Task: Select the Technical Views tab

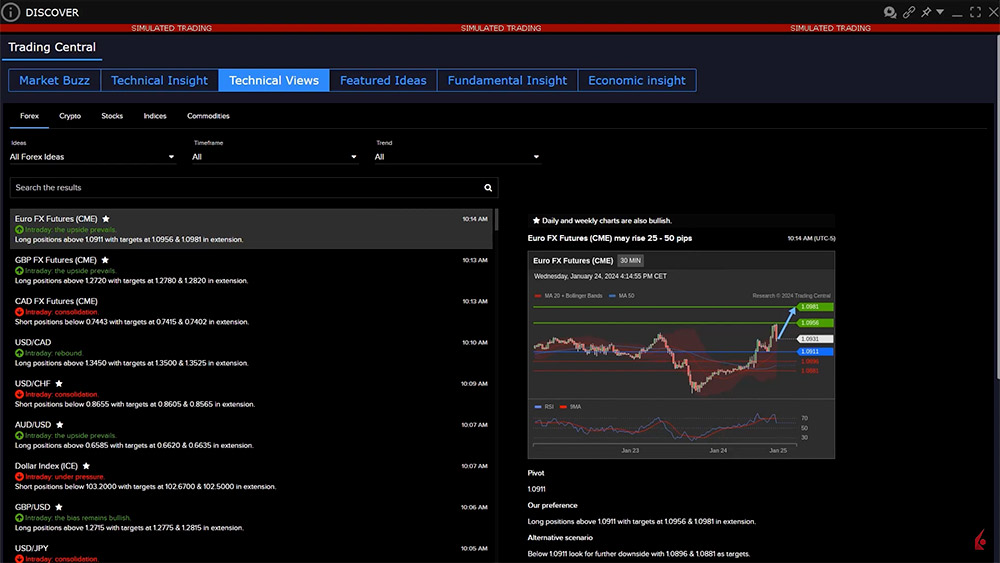Action: click(274, 80)
